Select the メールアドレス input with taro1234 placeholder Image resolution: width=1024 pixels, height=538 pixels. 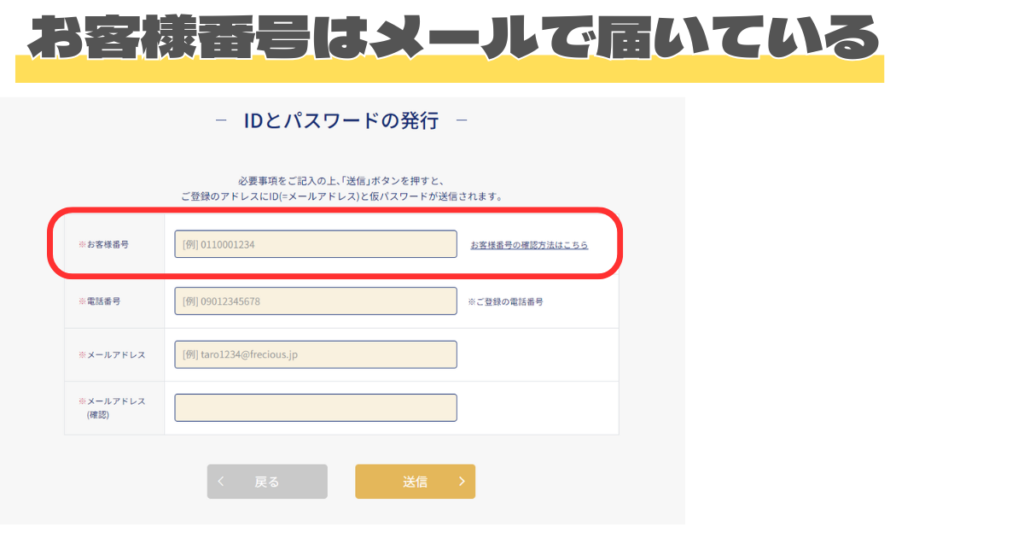[x=315, y=354]
